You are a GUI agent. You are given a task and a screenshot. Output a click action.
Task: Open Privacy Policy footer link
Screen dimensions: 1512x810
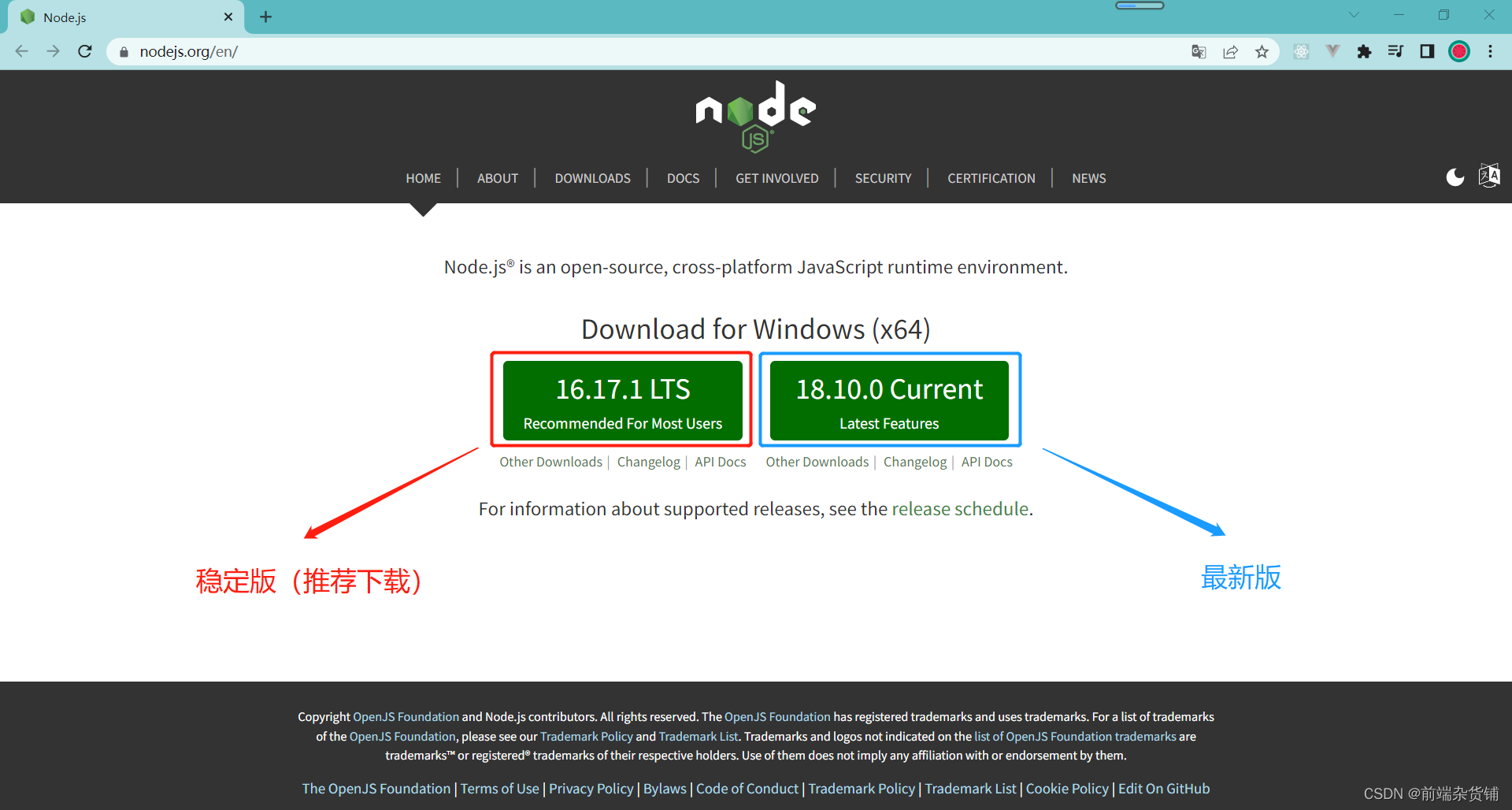[591, 789]
